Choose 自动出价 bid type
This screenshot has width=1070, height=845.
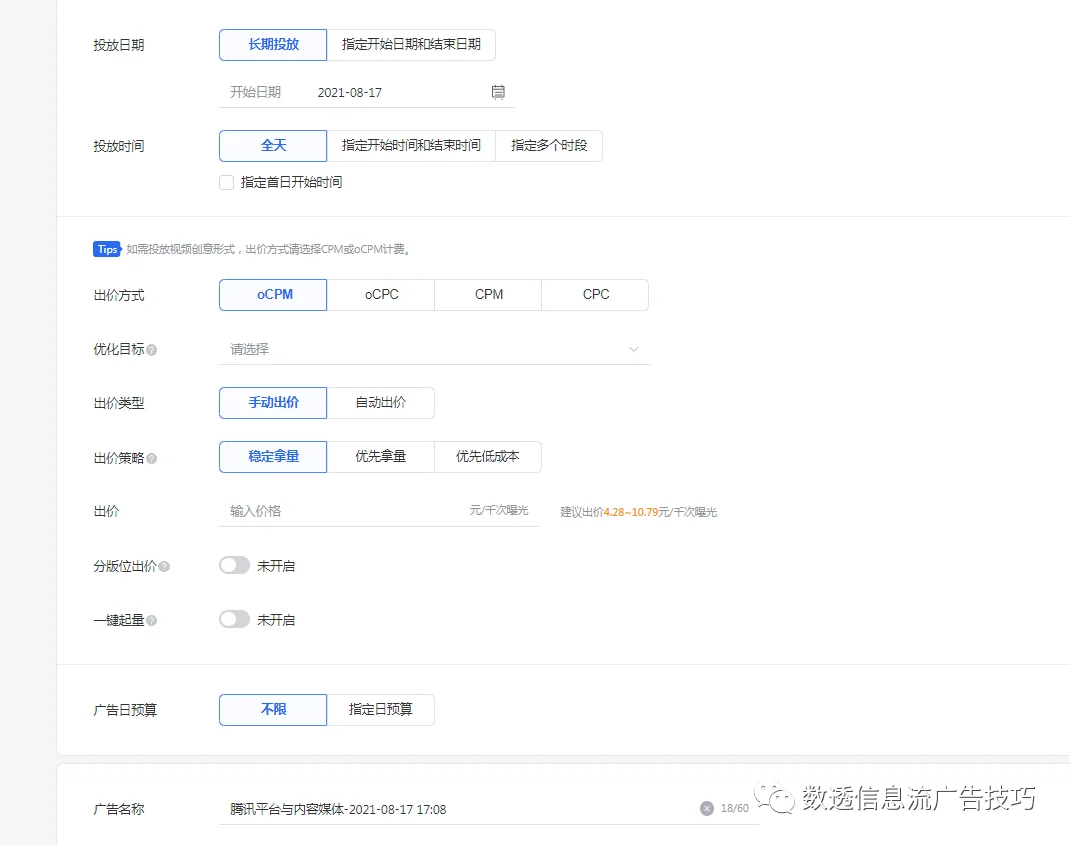pos(381,403)
